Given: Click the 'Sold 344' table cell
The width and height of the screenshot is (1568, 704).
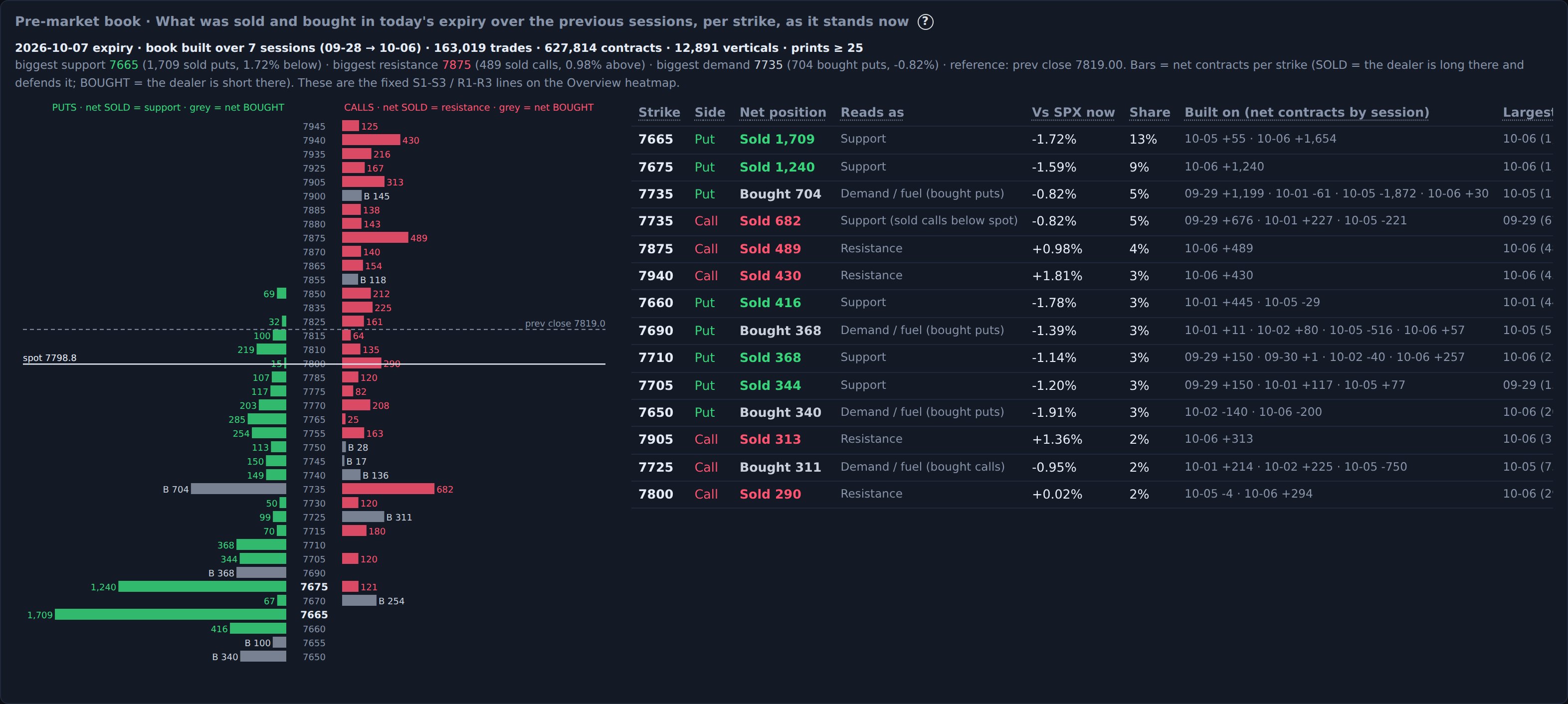Looking at the screenshot, I should pyautogui.click(x=770, y=385).
